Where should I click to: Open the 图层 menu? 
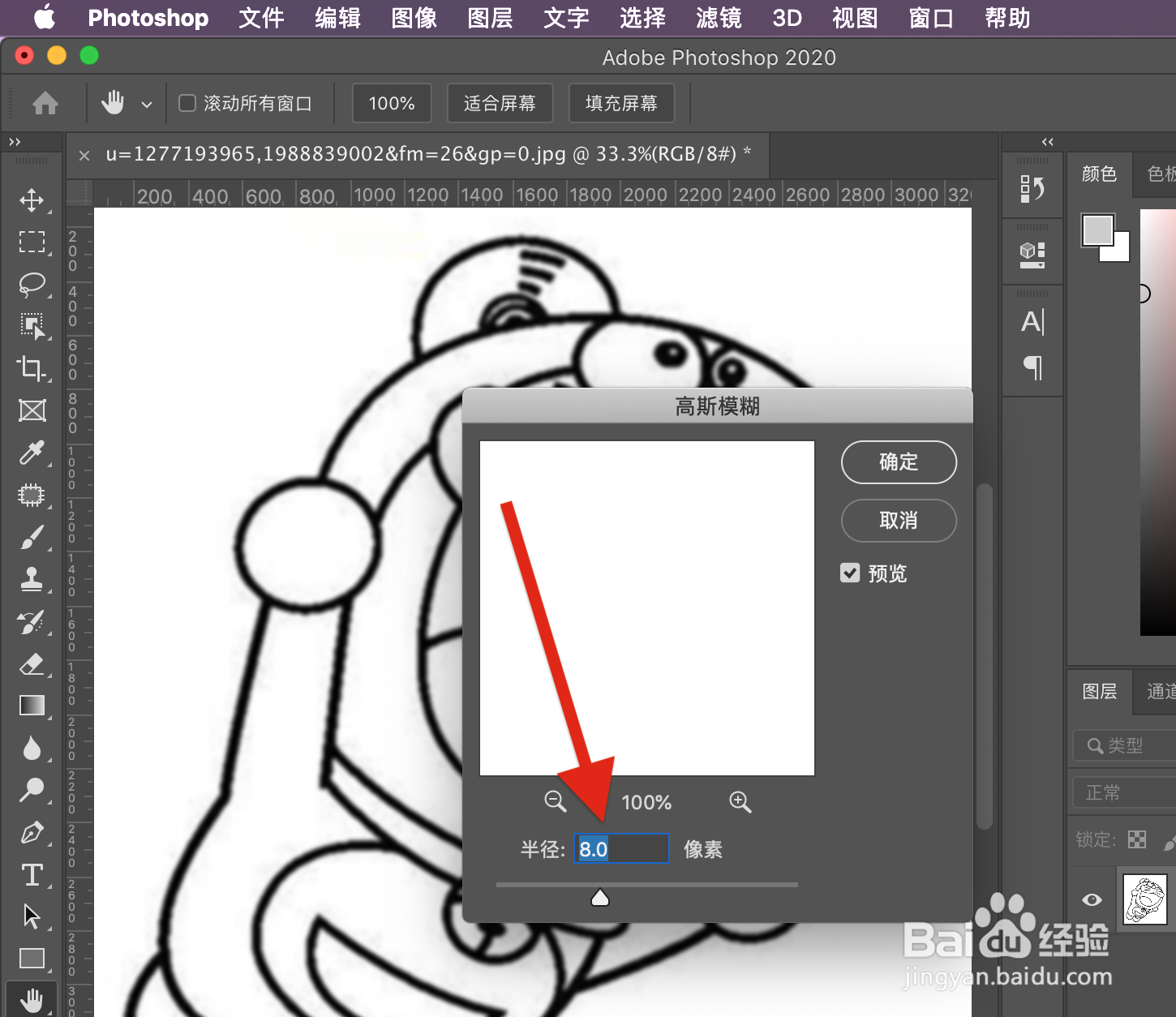pos(490,18)
